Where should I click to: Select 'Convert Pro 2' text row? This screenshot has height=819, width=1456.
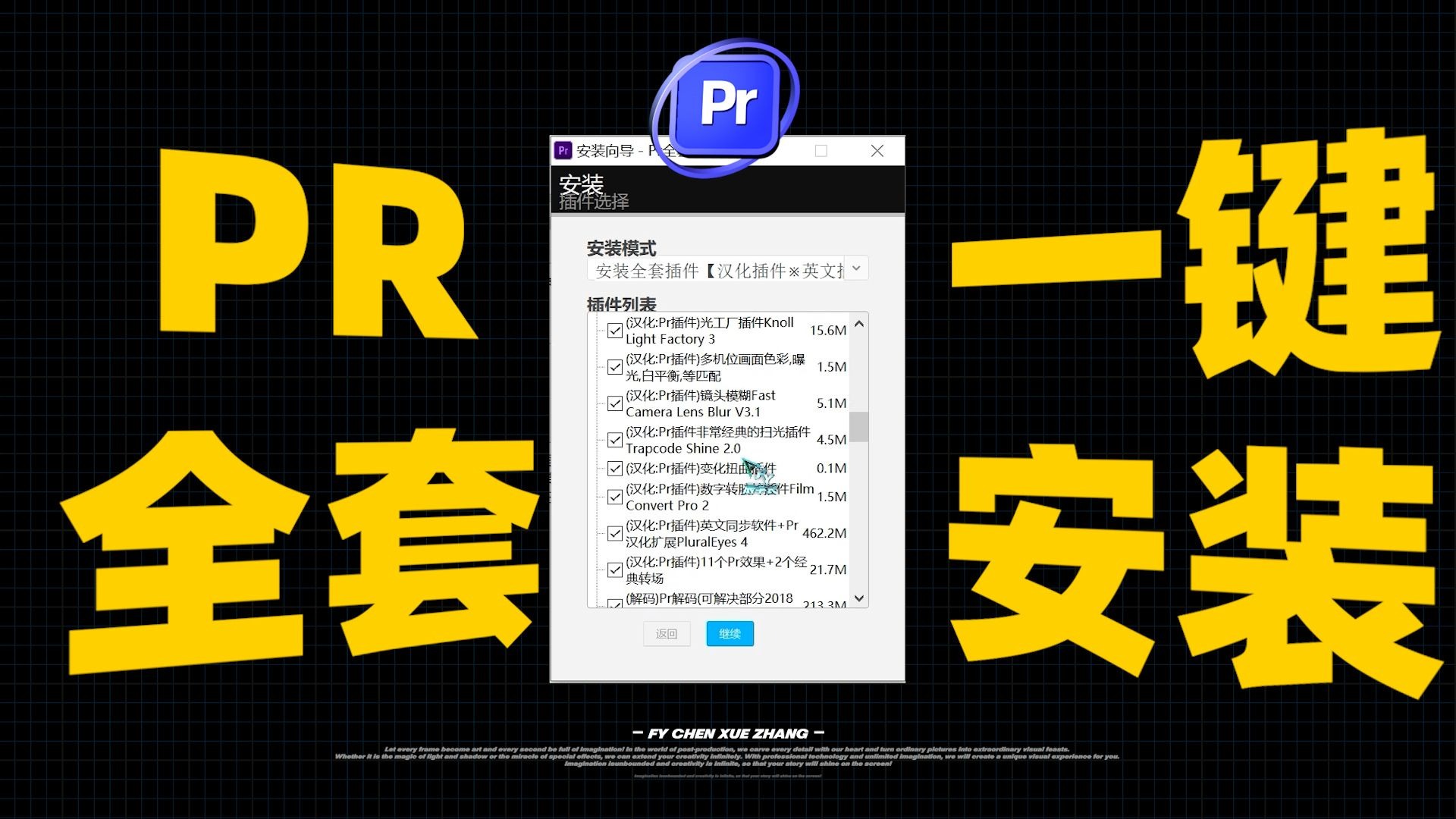click(667, 505)
